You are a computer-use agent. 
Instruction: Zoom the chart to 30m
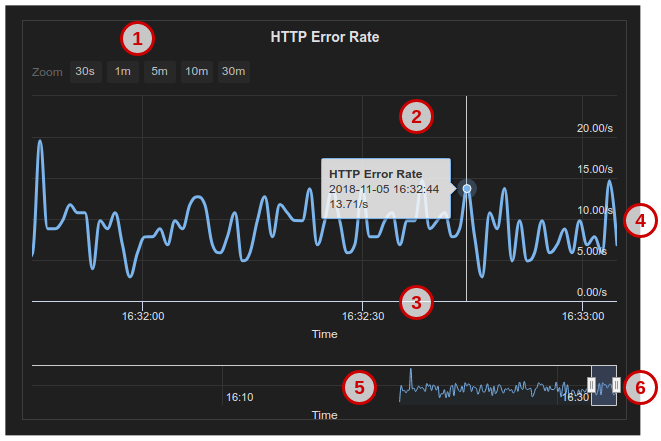coord(233,71)
